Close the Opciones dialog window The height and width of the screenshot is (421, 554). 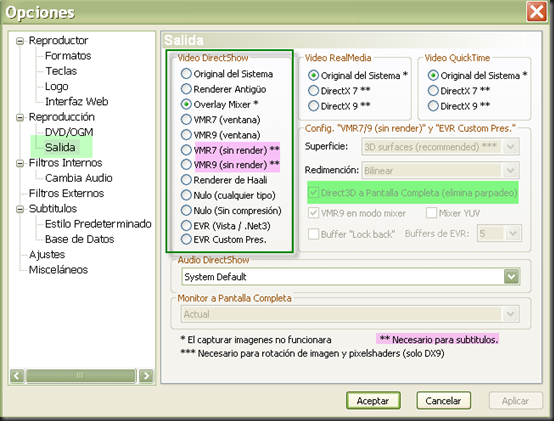point(537,12)
